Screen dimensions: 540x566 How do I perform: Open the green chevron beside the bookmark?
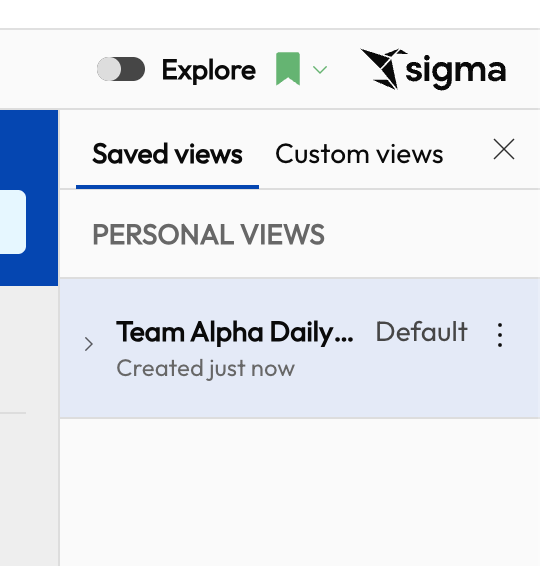tap(320, 69)
